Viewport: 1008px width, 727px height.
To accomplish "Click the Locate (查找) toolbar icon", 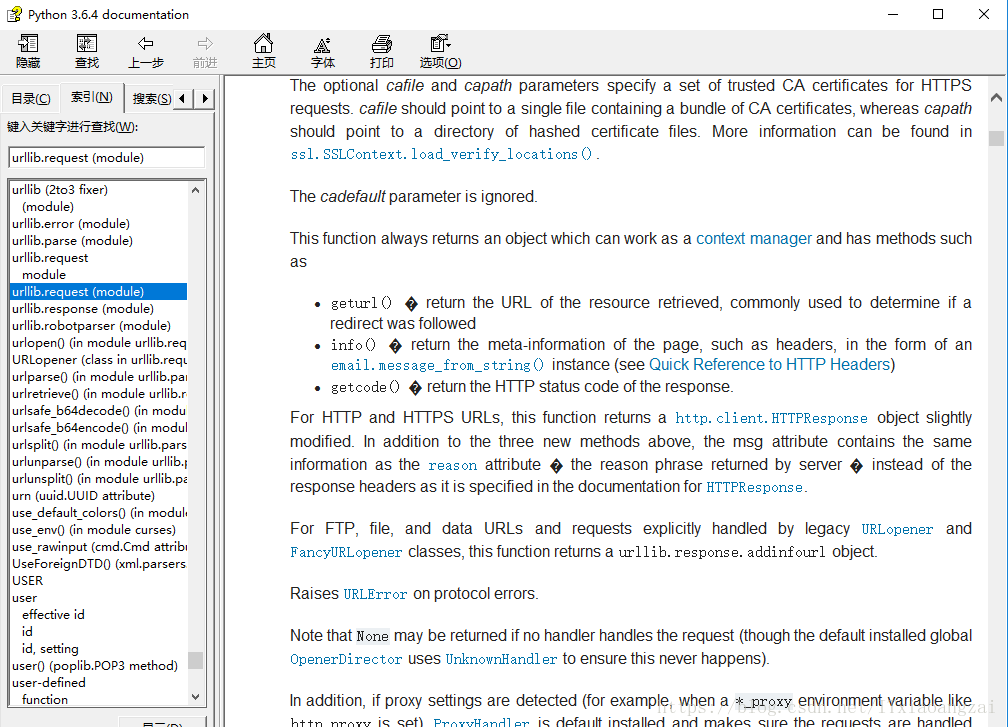I will [x=87, y=51].
